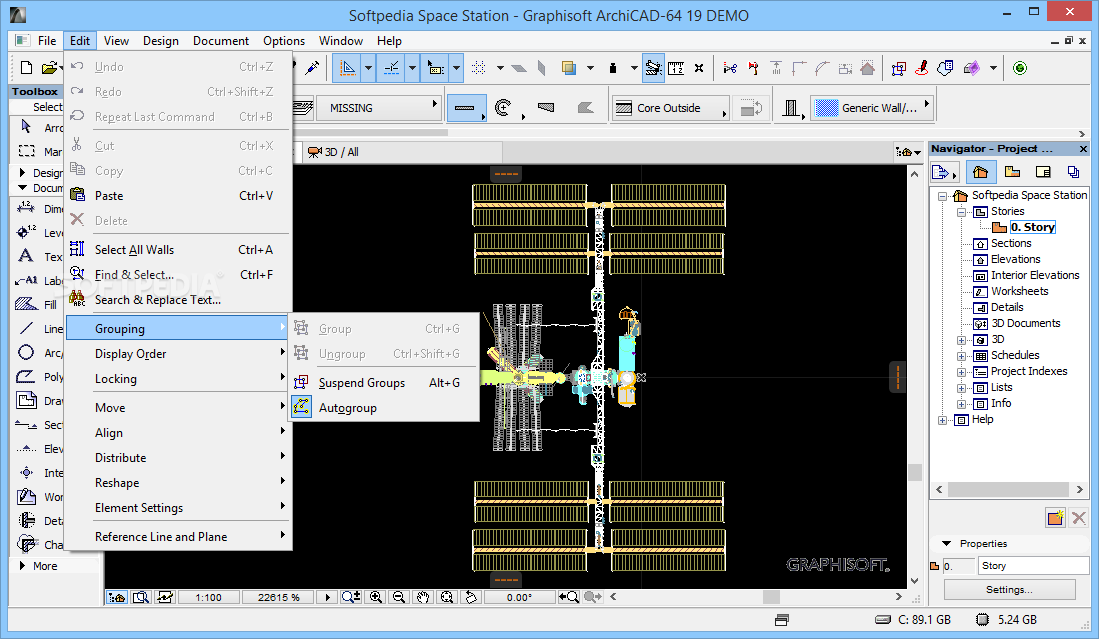Image resolution: width=1099 pixels, height=639 pixels.
Task: Open the MISSING layer dropdown
Action: [x=377, y=108]
